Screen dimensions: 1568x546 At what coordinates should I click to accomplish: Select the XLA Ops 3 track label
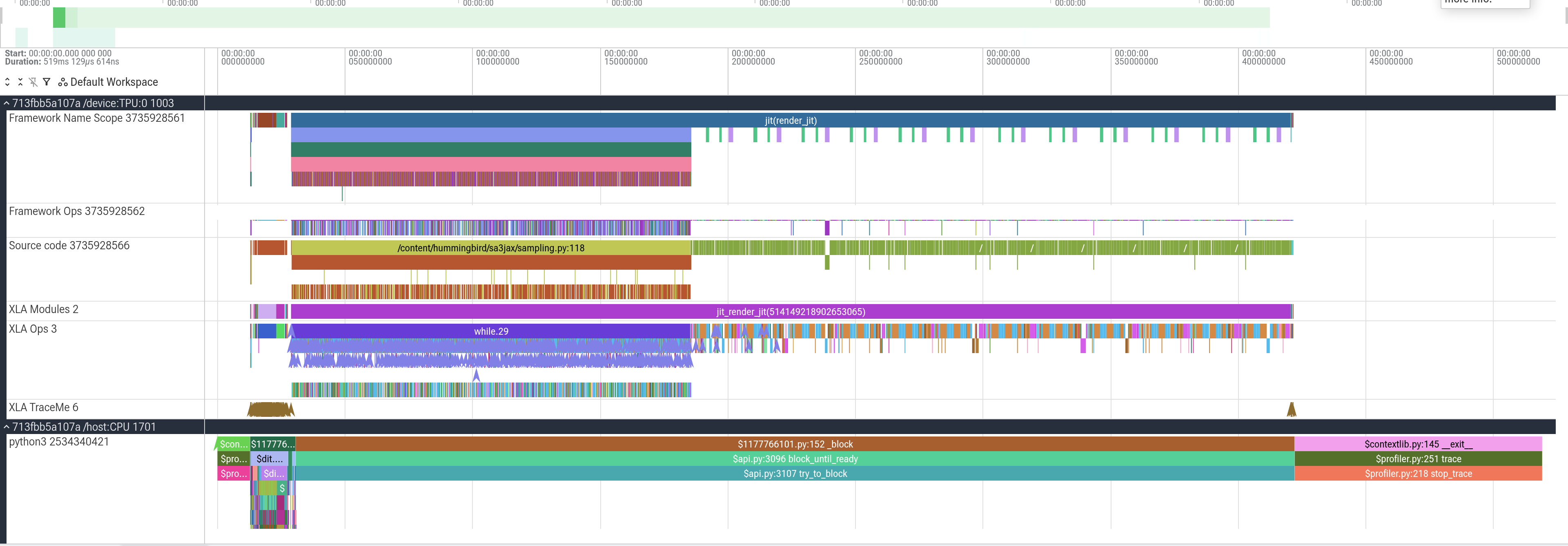click(x=33, y=329)
